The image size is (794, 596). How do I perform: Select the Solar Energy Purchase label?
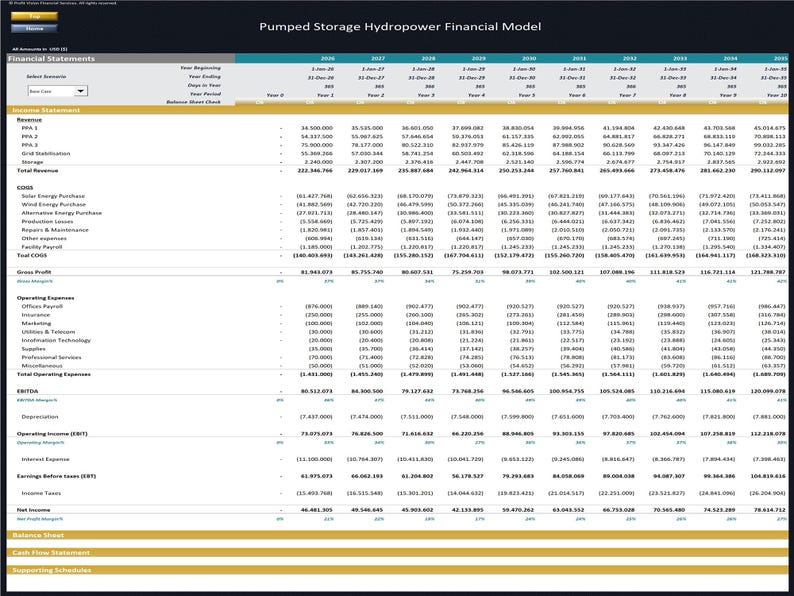click(53, 196)
